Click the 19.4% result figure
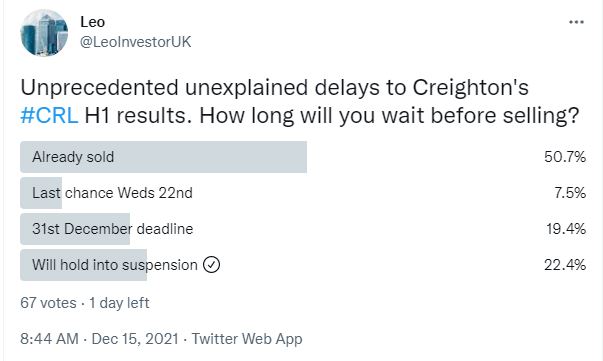The width and height of the screenshot is (603, 361). coord(566,229)
